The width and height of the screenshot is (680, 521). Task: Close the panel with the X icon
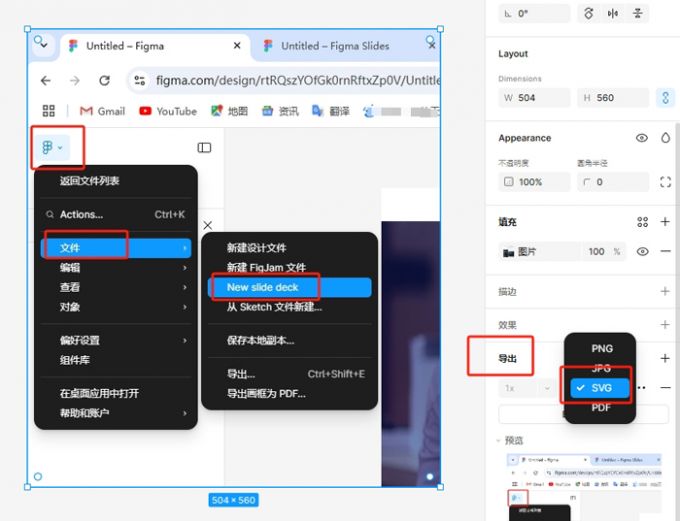(x=208, y=225)
